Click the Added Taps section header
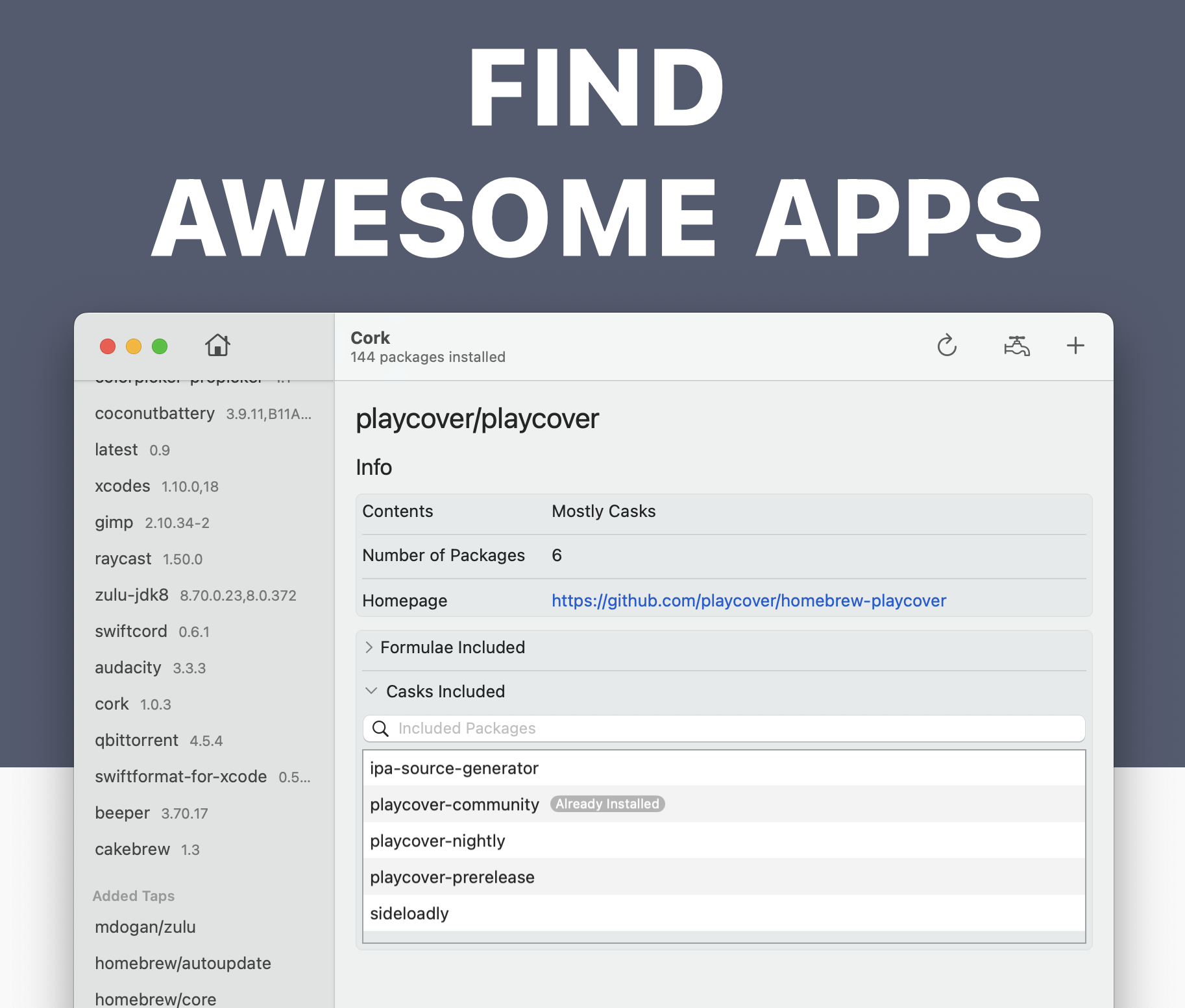Viewport: 1185px width, 1008px height. (x=134, y=896)
